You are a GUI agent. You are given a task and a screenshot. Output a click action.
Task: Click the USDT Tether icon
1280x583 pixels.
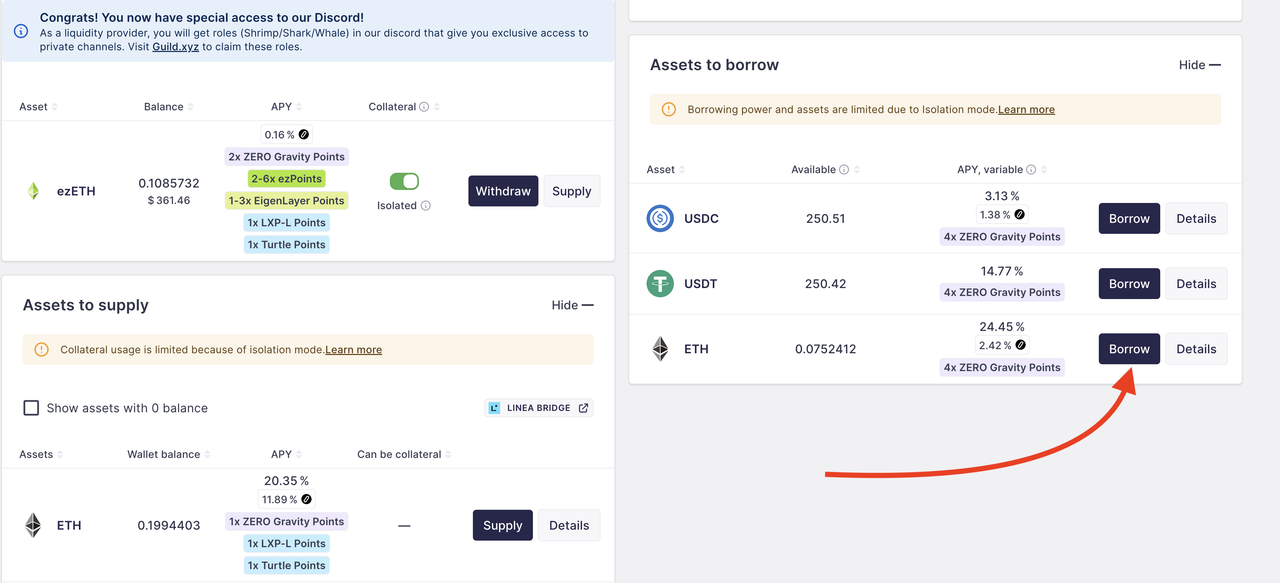[x=660, y=284]
